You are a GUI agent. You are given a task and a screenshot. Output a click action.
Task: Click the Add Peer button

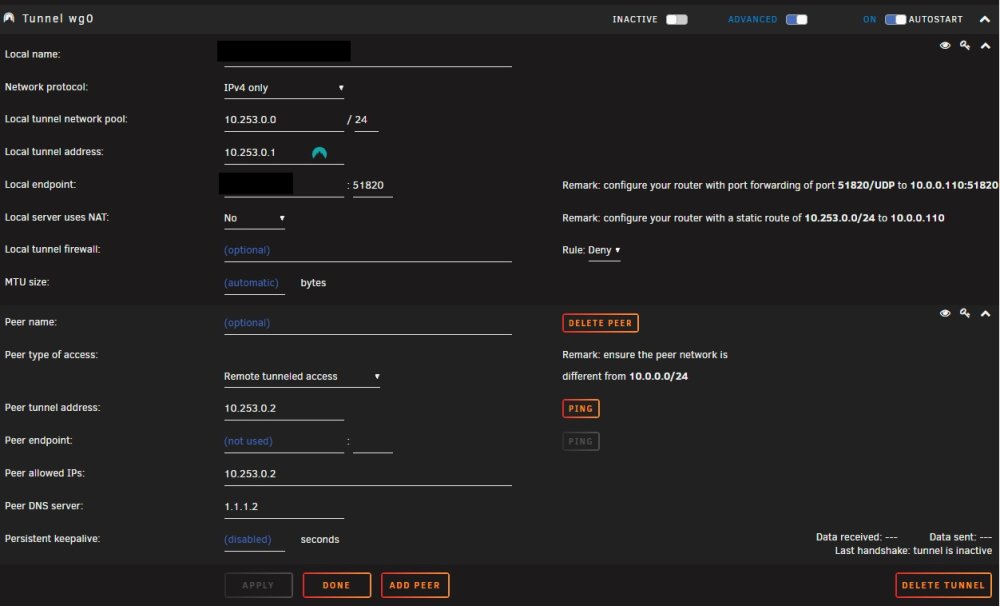pos(415,585)
